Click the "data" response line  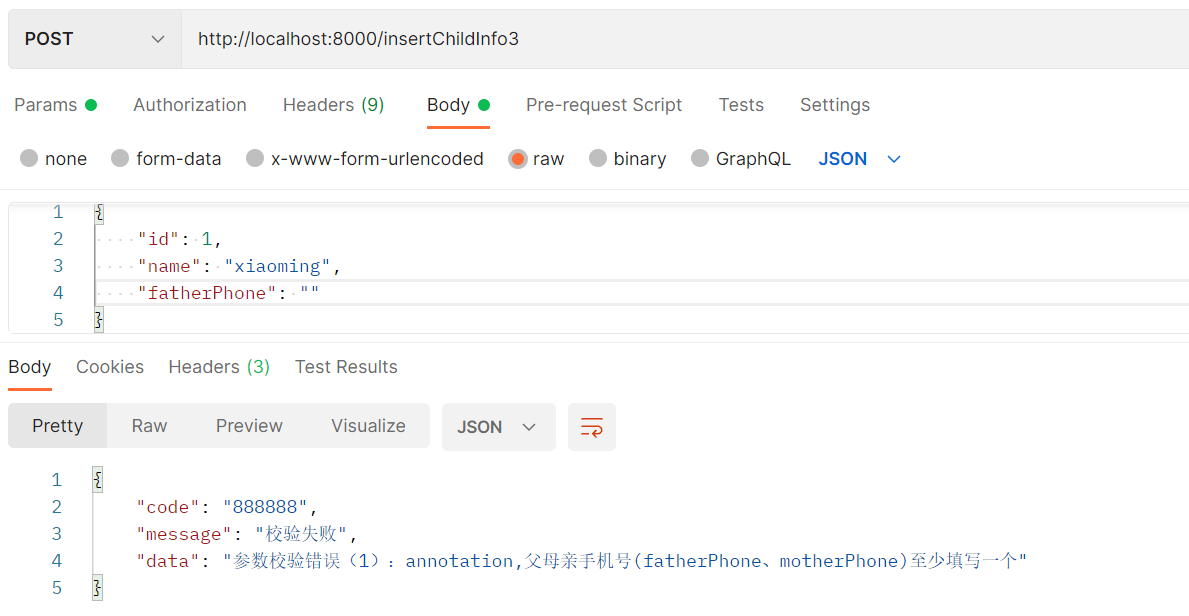tap(581, 561)
